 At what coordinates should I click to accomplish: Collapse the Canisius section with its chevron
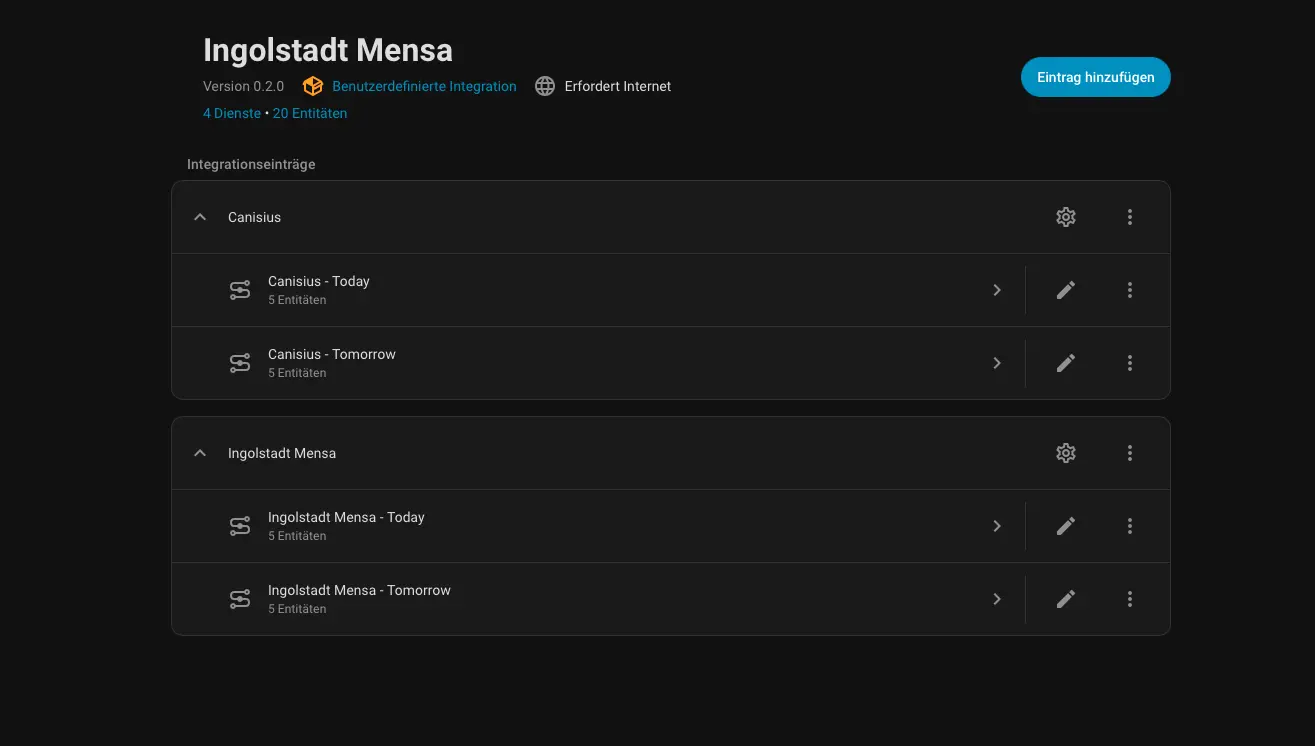199,216
